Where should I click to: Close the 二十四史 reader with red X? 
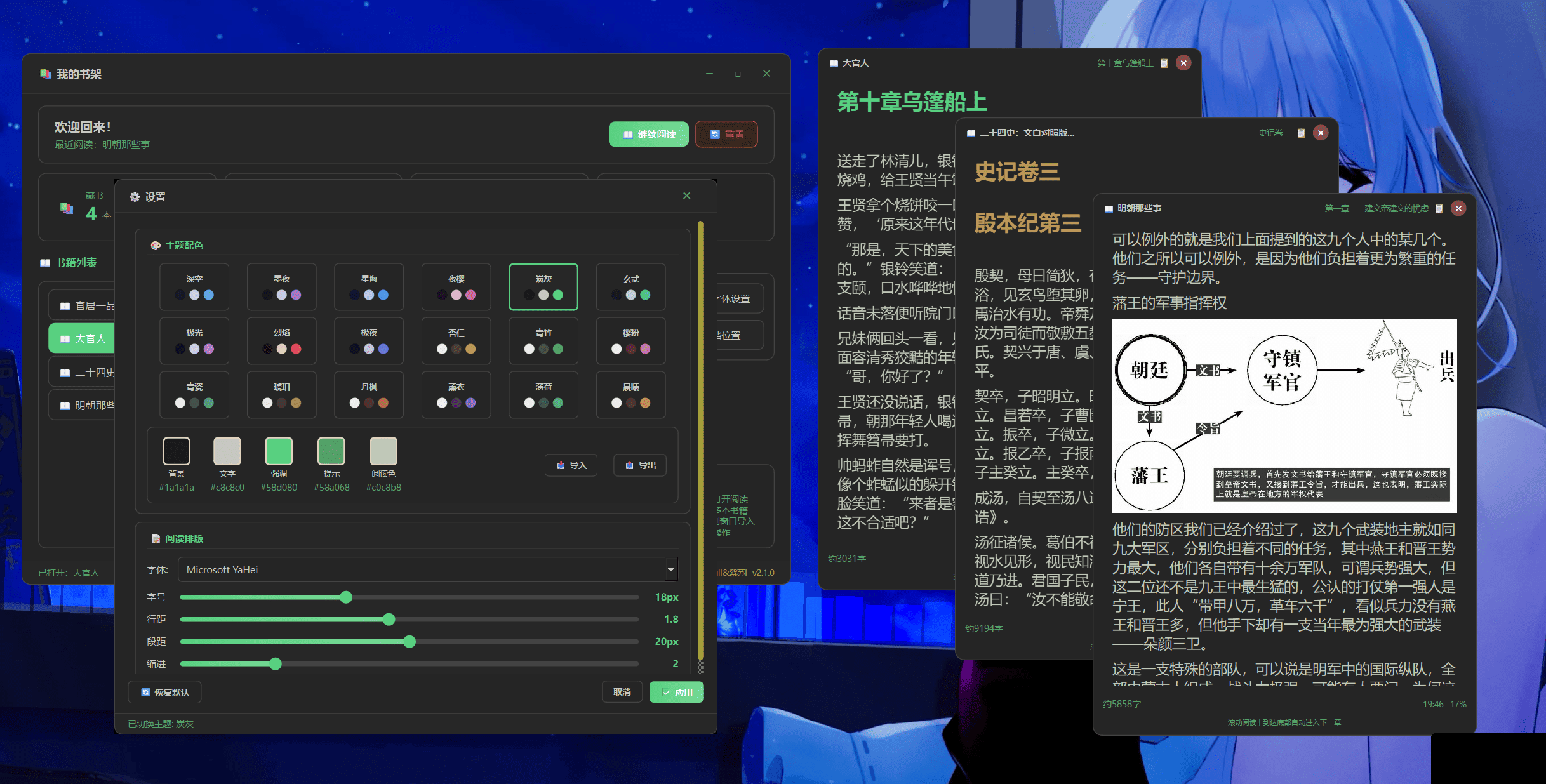1321,133
